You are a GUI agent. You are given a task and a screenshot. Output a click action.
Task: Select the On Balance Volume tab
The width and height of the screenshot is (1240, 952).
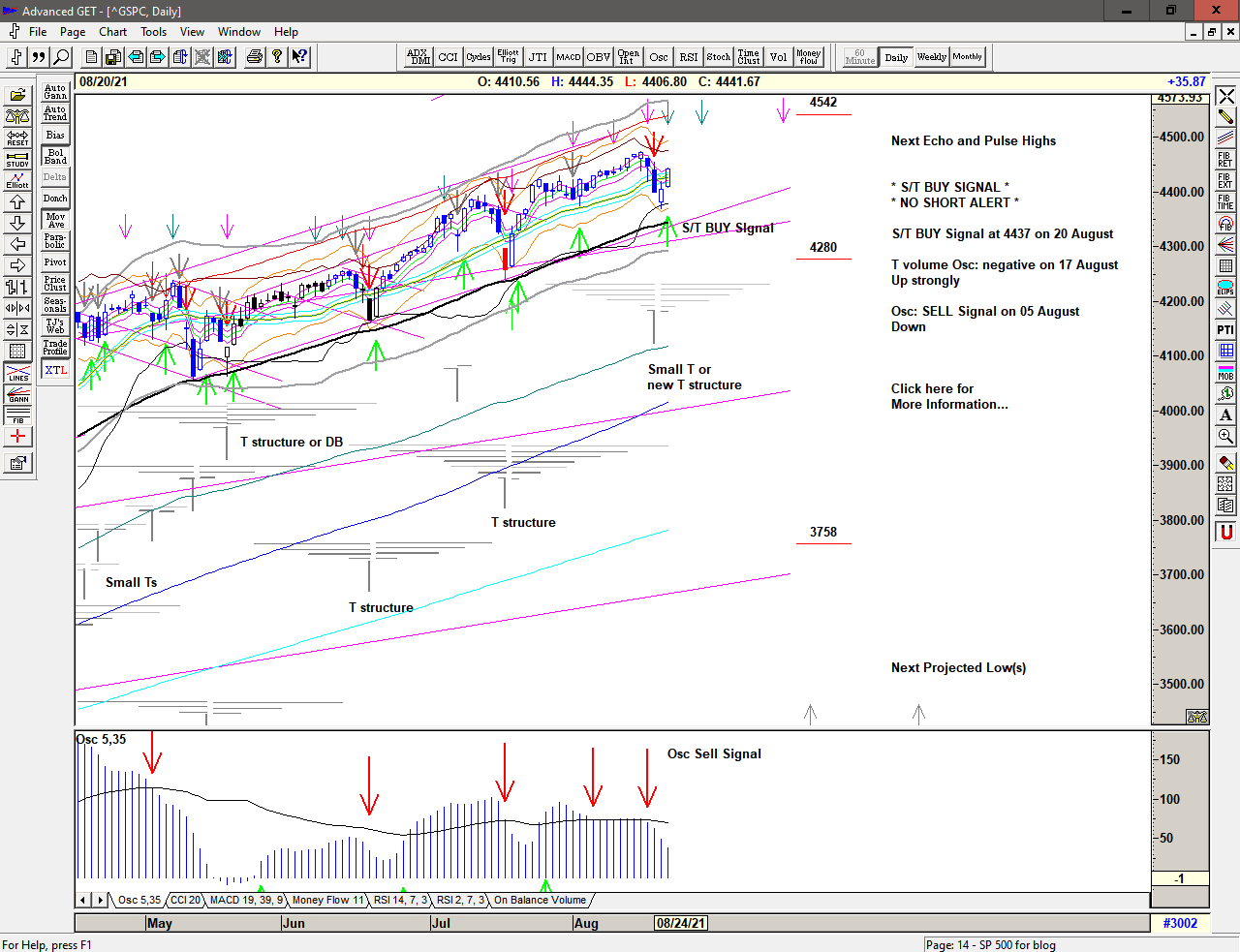tap(540, 901)
